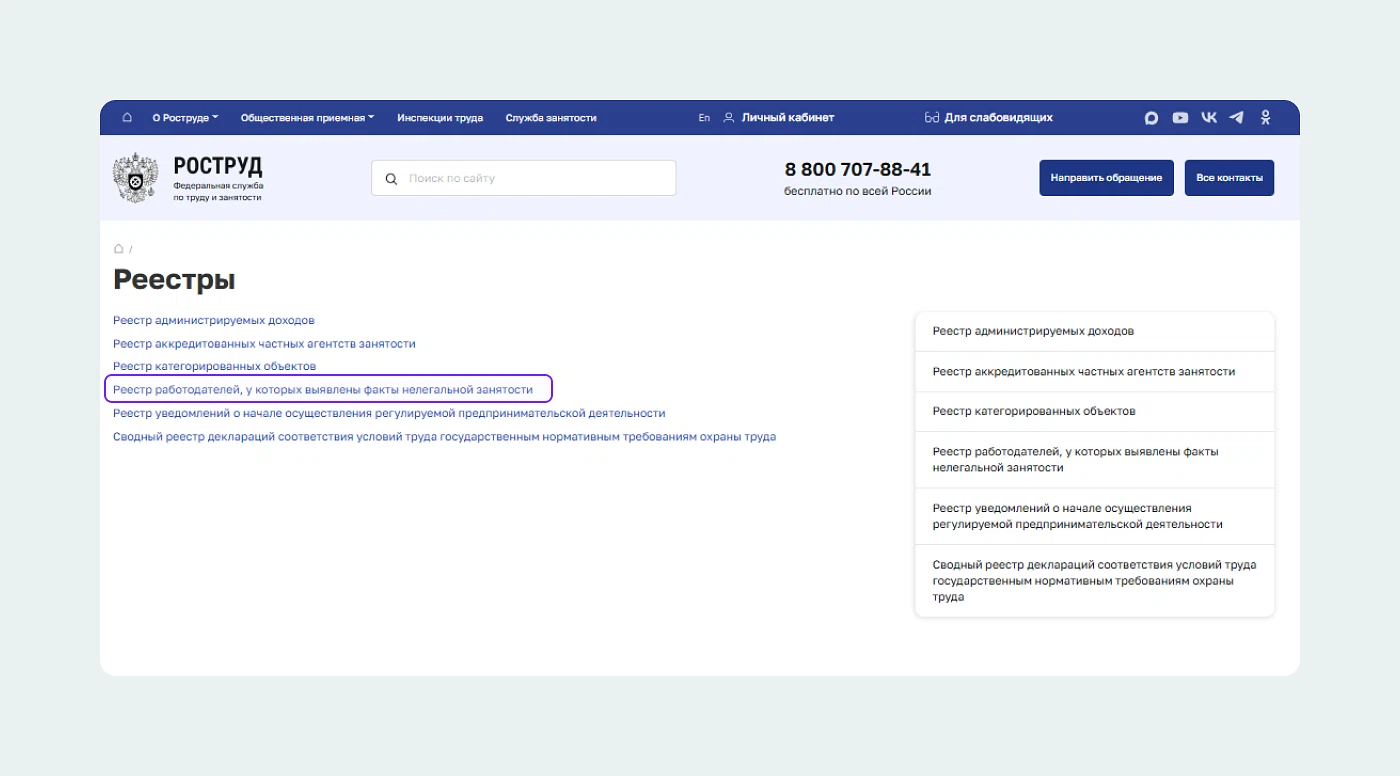Click the breadcrumb home icon above Реестры

tap(119, 248)
